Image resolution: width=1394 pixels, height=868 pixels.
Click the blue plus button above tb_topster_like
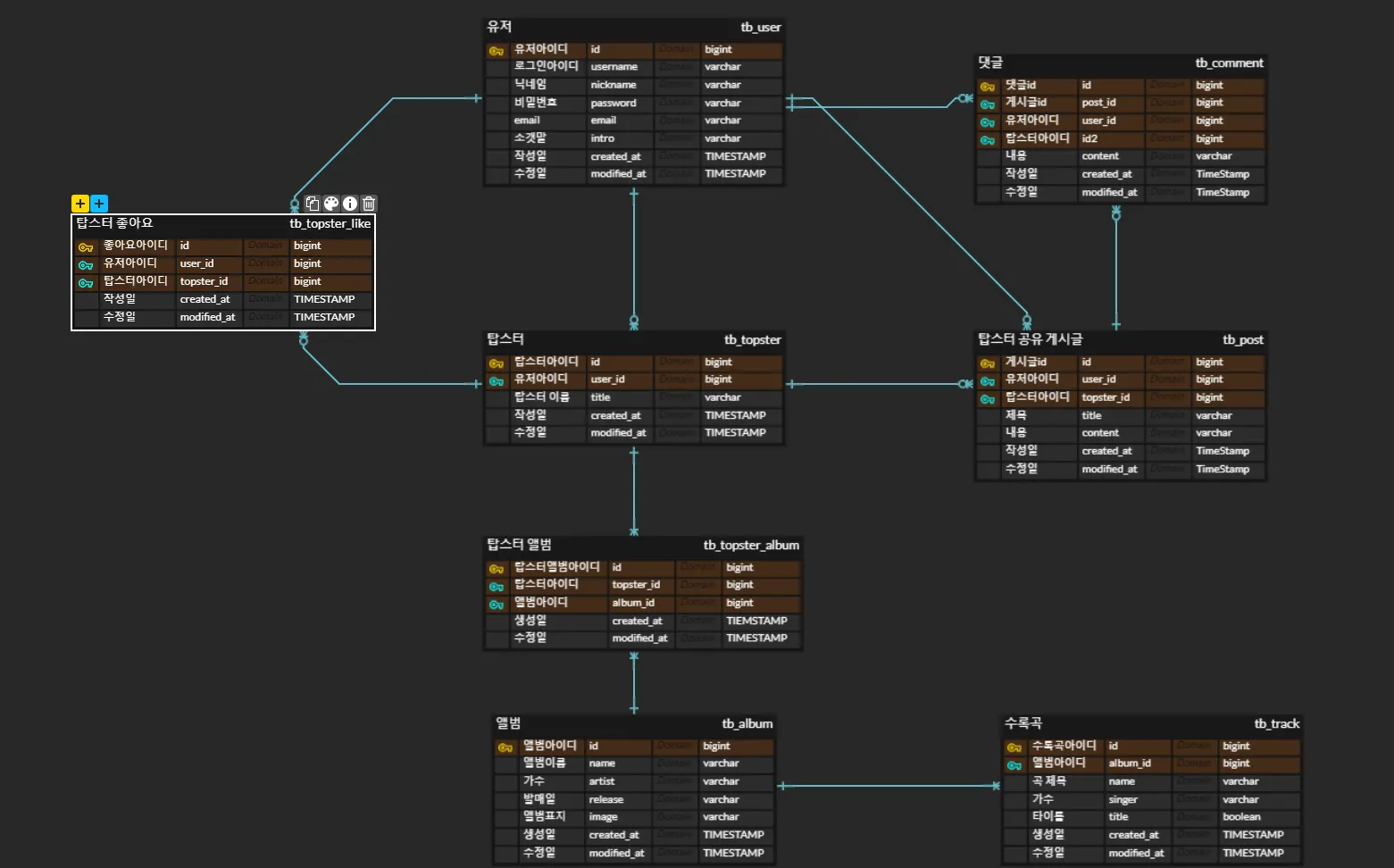[x=99, y=204]
